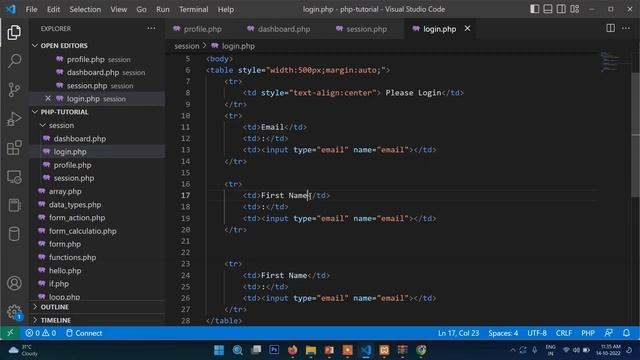This screenshot has height=360, width=640.
Task: Open Remote Explorer view
Action: [14, 177]
